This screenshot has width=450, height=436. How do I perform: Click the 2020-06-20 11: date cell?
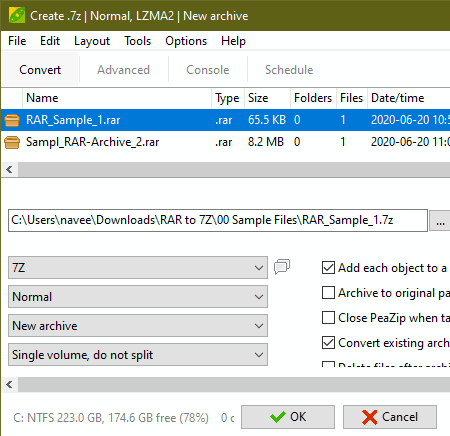(410, 142)
